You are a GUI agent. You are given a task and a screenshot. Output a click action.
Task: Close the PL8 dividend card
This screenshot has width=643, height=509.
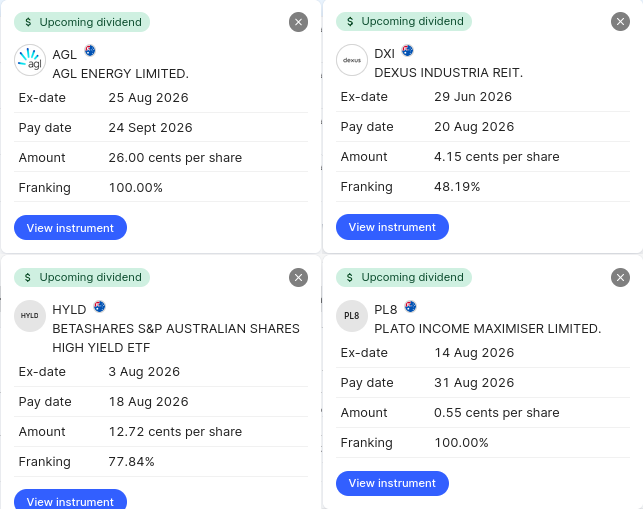point(620,278)
